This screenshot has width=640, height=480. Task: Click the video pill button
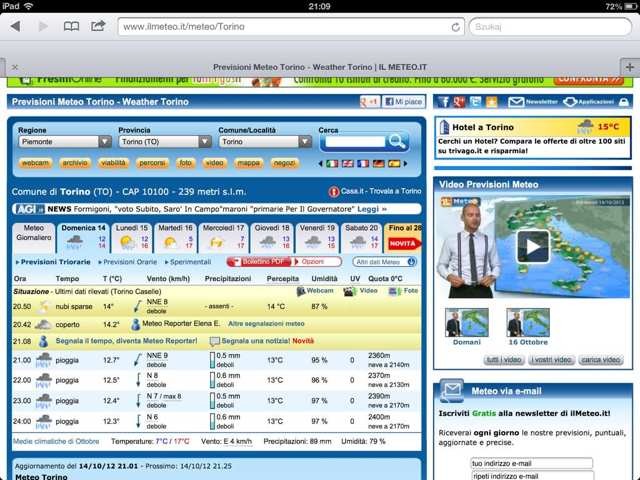tap(214, 163)
